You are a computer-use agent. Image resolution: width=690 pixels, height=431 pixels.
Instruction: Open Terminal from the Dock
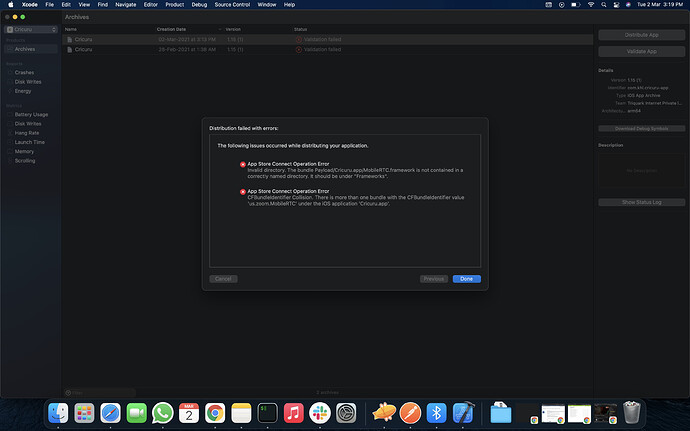267,413
